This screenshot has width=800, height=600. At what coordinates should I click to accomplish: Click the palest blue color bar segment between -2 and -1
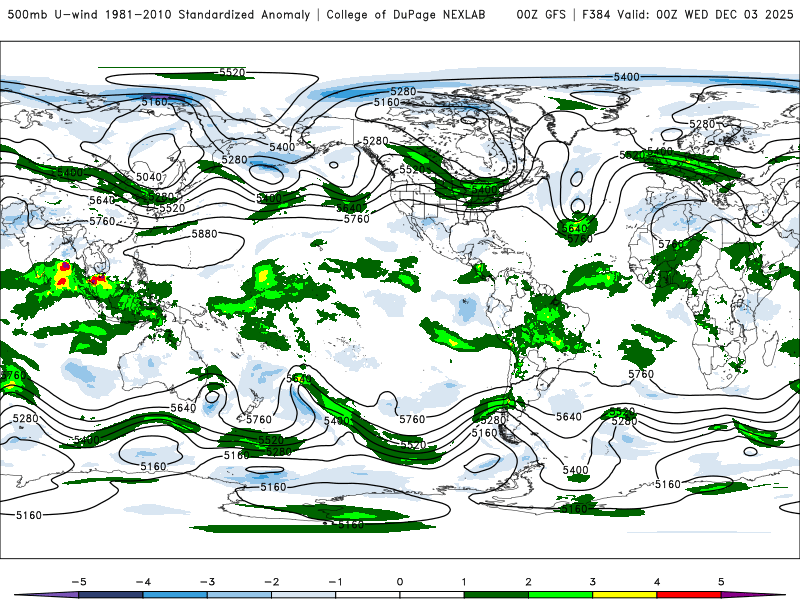click(x=304, y=595)
